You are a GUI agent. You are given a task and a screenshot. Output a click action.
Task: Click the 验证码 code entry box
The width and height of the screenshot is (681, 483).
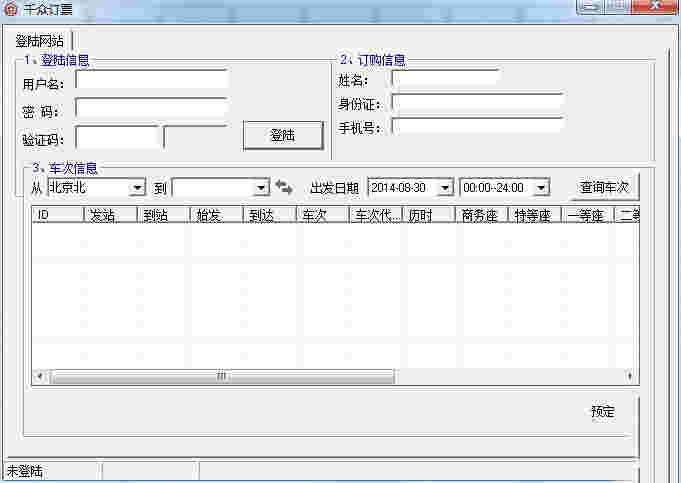(117, 137)
